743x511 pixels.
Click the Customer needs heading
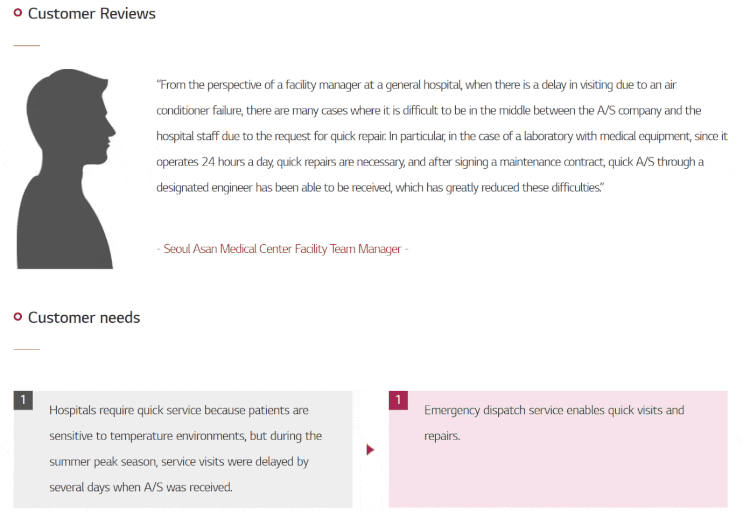84,318
